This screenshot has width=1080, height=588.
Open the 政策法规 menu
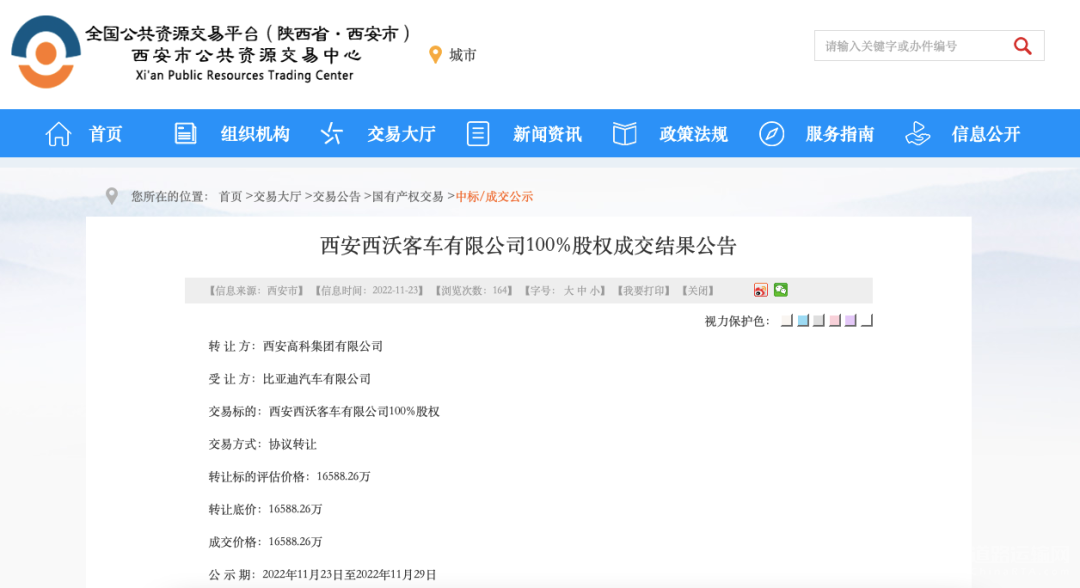(x=694, y=134)
